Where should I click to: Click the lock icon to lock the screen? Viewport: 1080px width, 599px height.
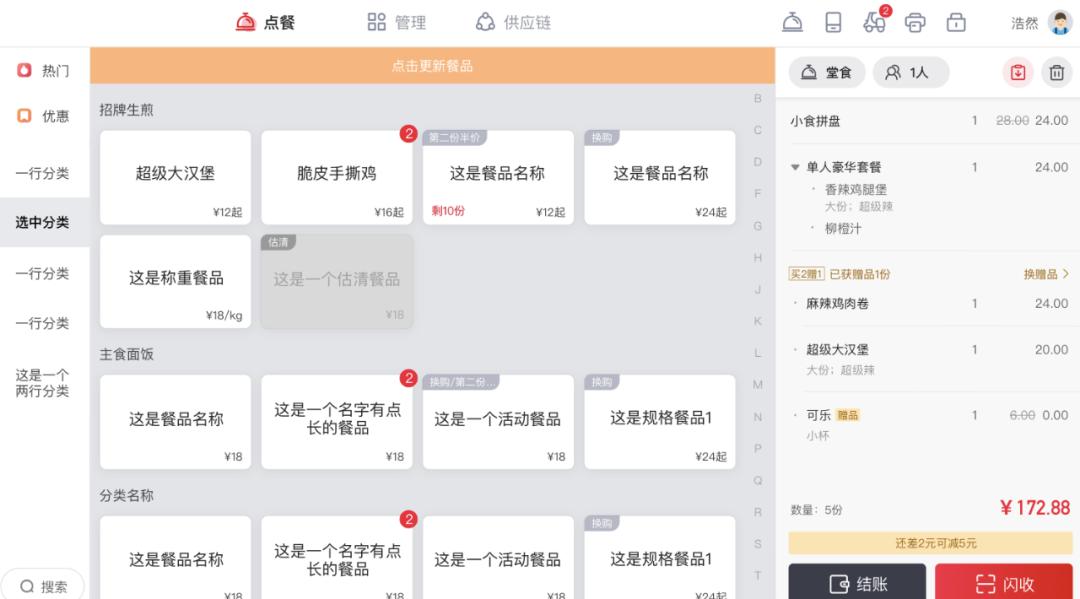(x=956, y=20)
